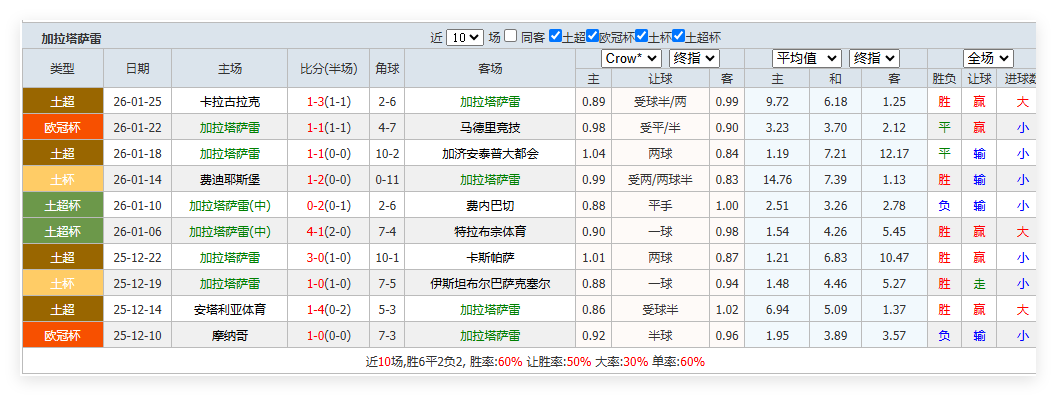
Task: Click date cell 26-01-18
Action: (137, 154)
